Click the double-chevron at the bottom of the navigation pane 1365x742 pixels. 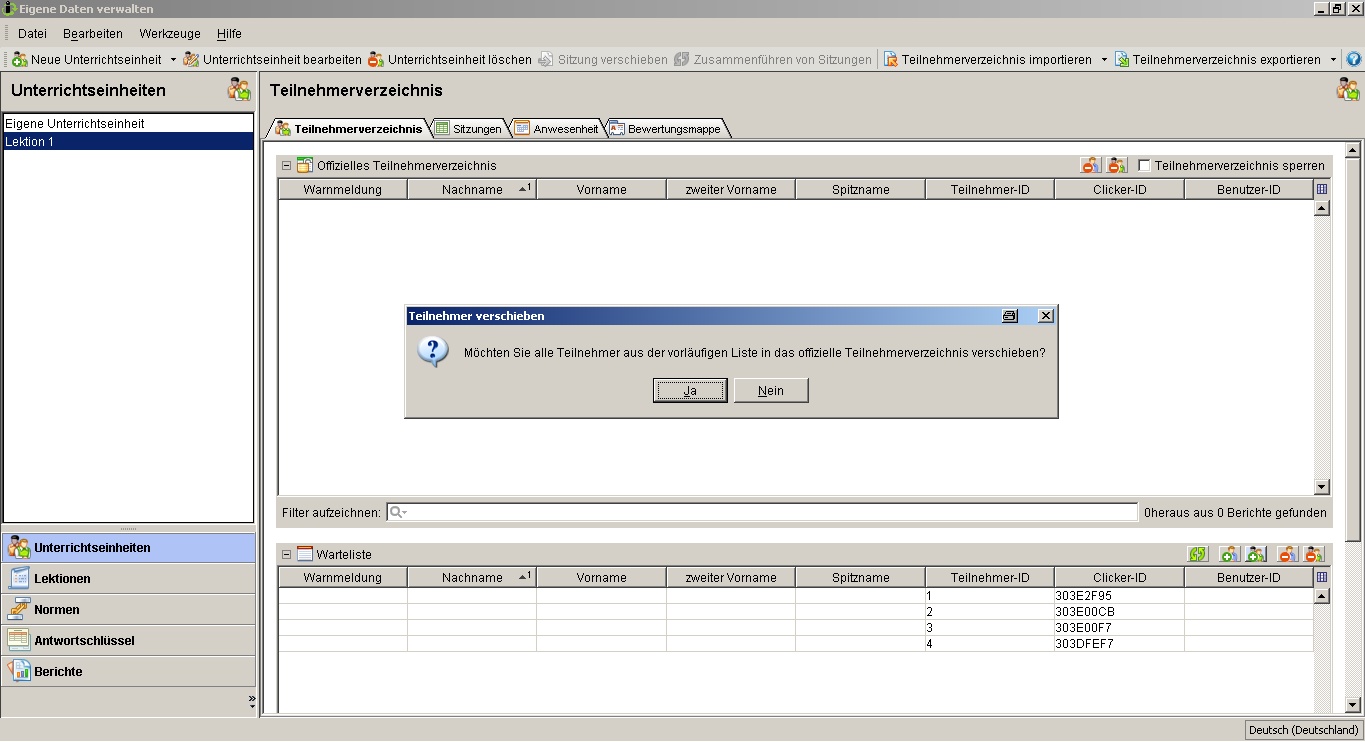click(x=251, y=702)
